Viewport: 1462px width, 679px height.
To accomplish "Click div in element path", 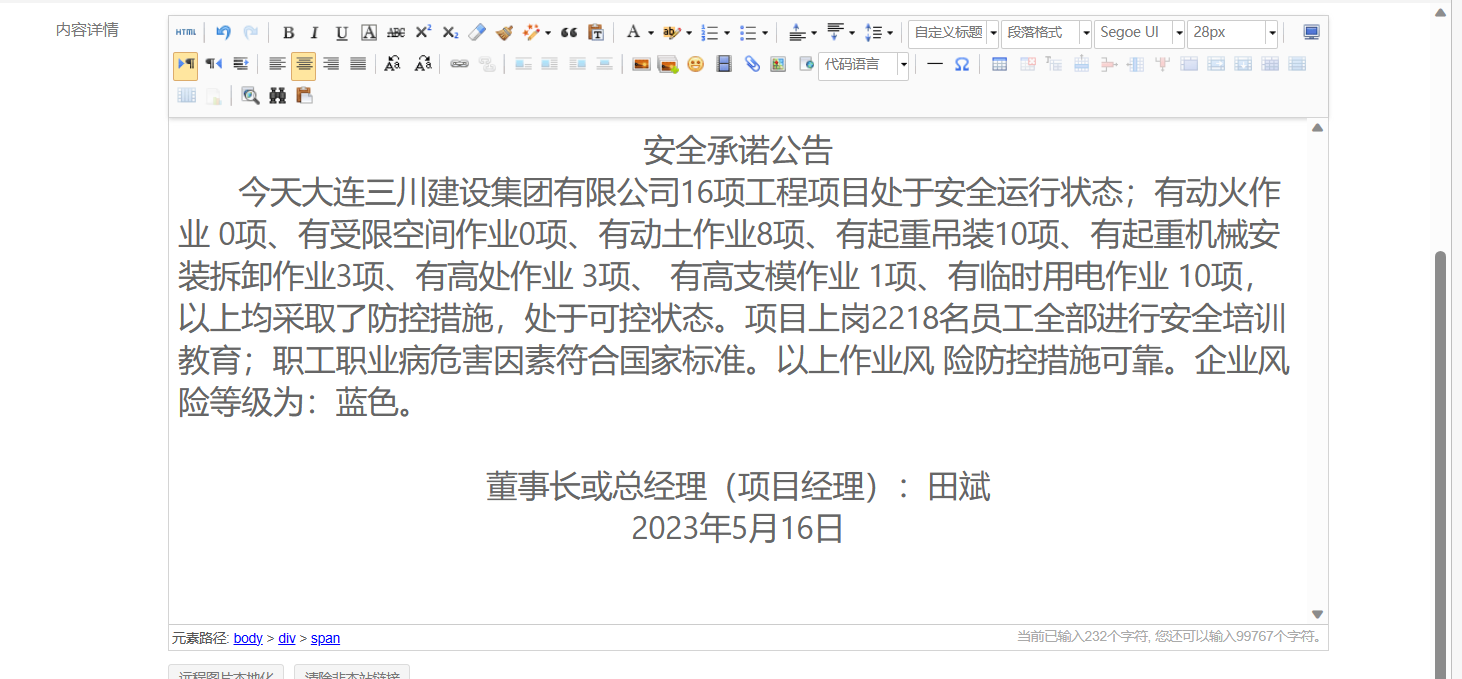I will click(x=287, y=638).
